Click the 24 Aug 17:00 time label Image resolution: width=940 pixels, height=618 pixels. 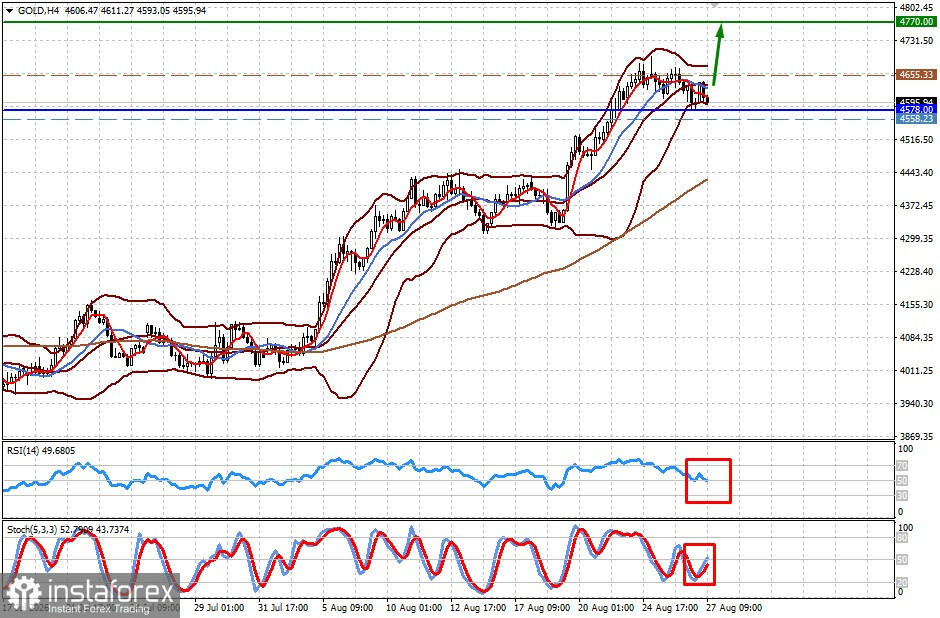[x=670, y=608]
